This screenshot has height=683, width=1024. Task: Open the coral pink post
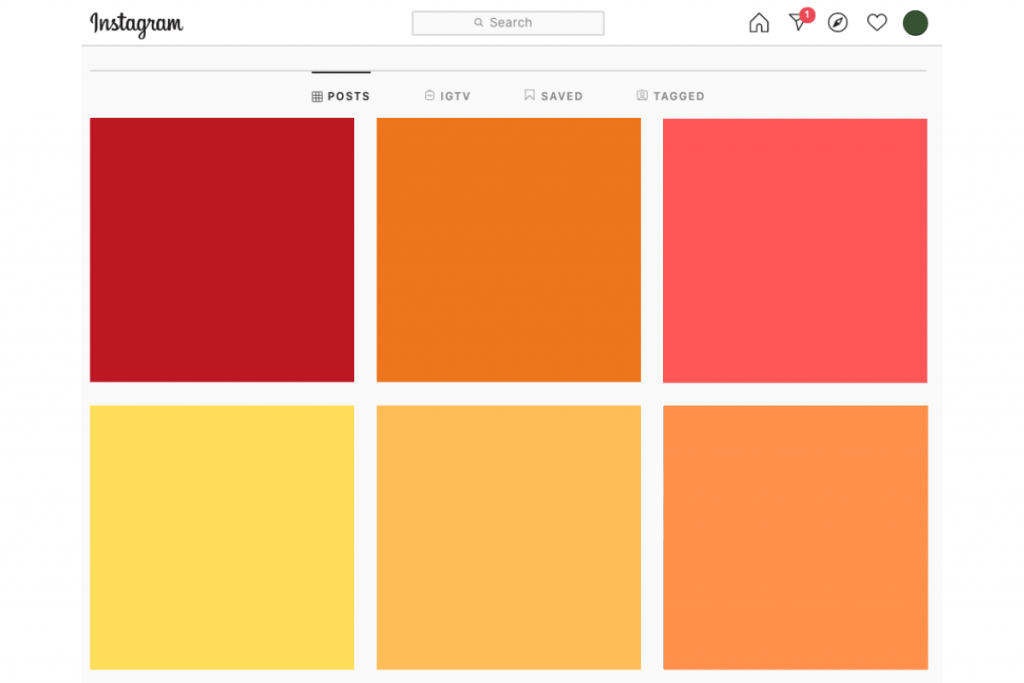795,251
